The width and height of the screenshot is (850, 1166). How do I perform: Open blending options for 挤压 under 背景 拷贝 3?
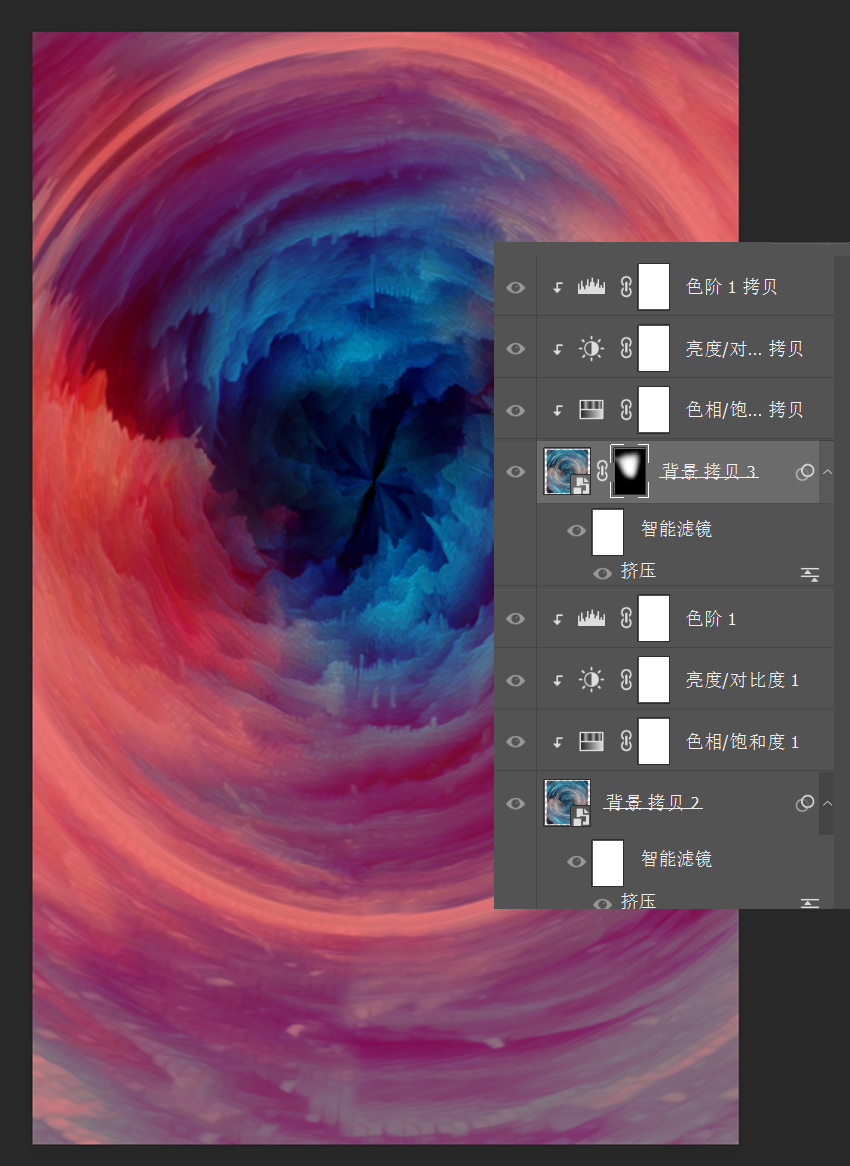(810, 574)
